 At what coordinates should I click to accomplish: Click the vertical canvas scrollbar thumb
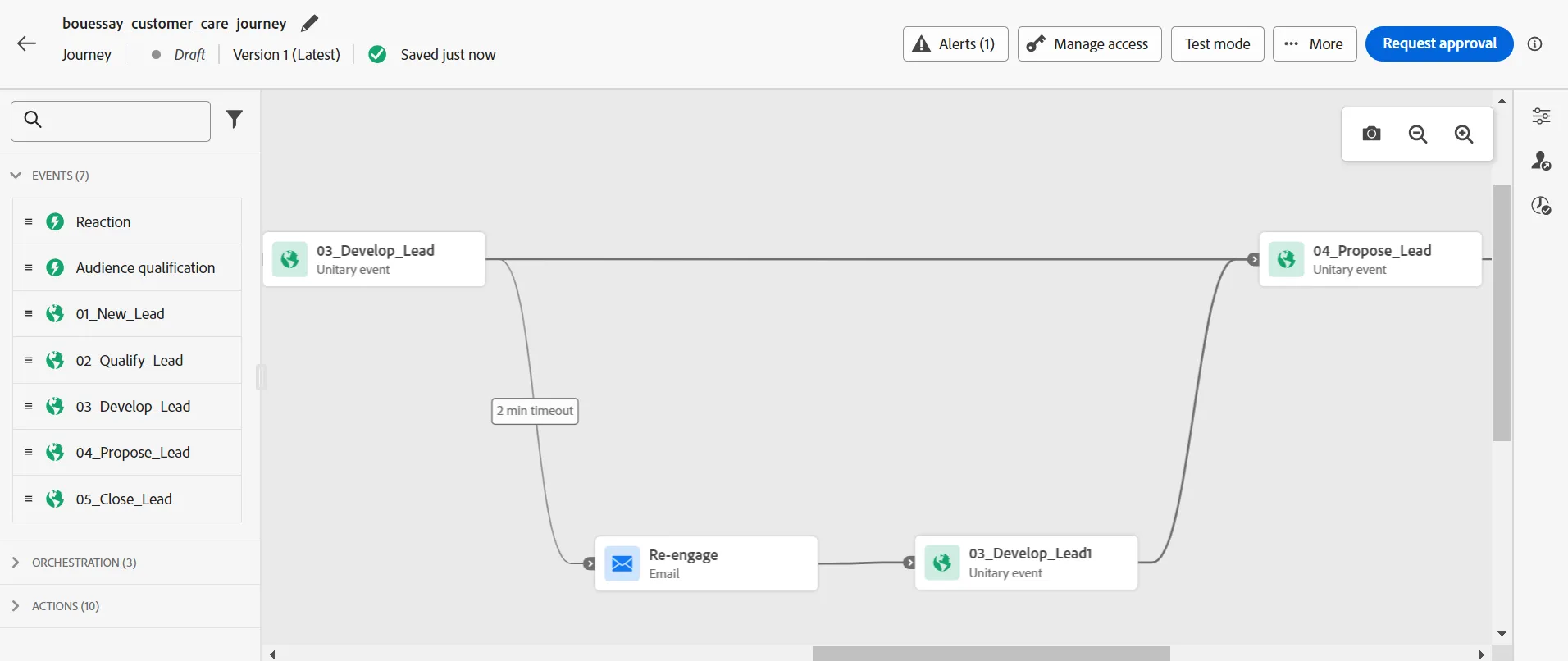click(x=1502, y=313)
